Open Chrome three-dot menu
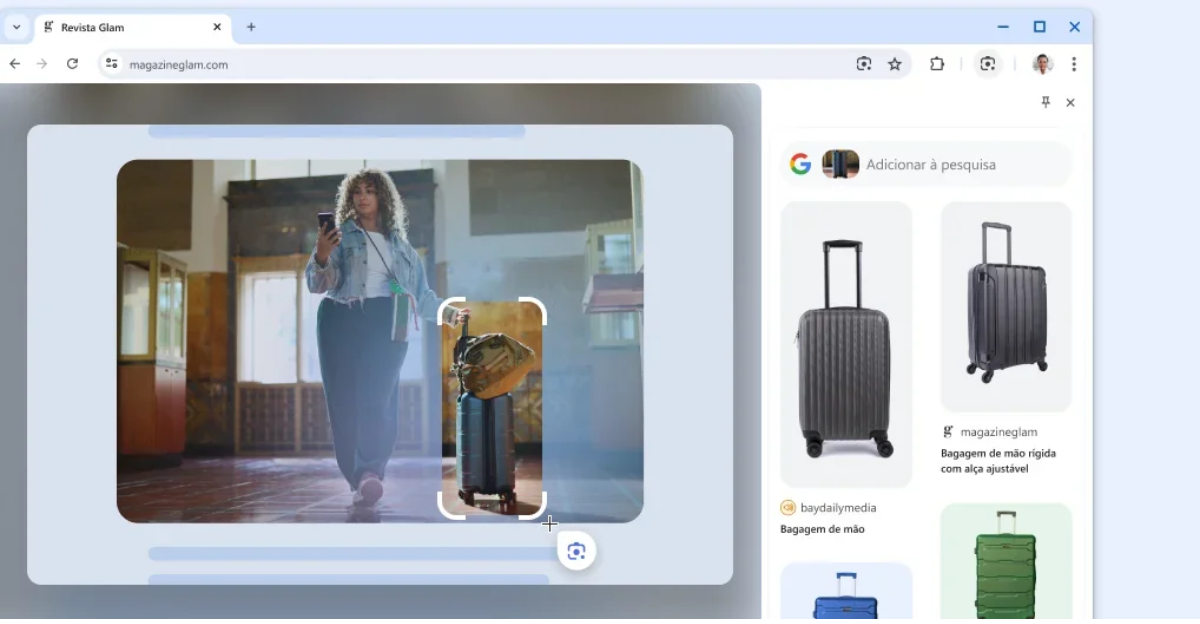The height and width of the screenshot is (624, 1200). point(1074,64)
